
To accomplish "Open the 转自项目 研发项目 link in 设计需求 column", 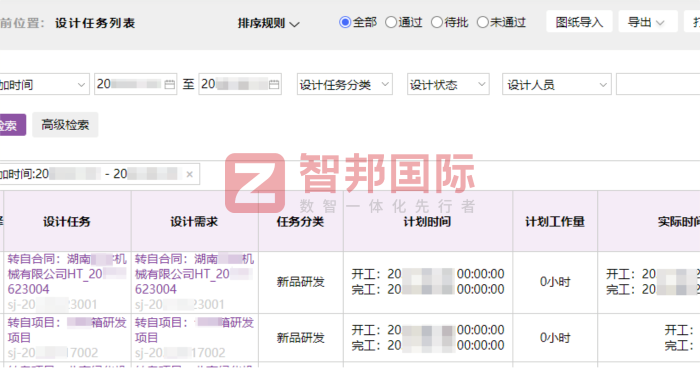I will tap(195, 330).
